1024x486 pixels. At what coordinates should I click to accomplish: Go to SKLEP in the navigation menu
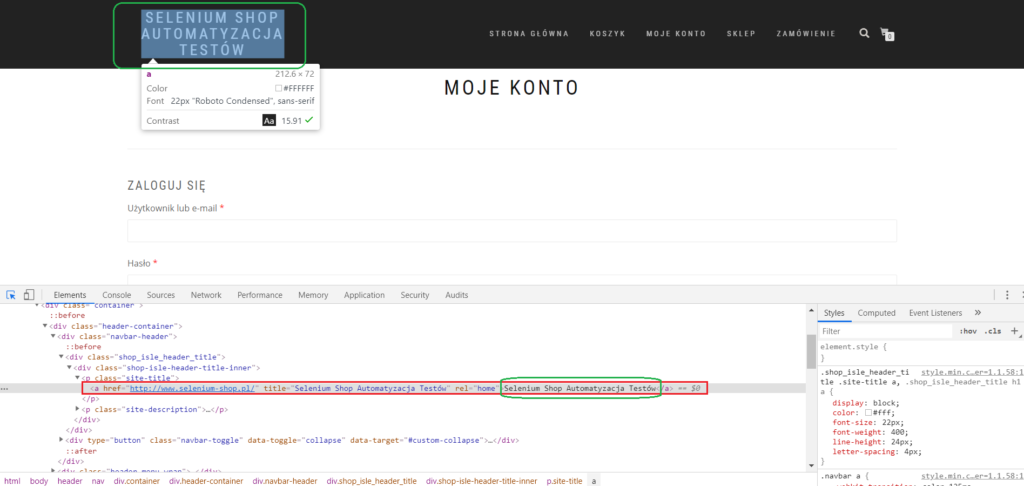click(x=741, y=34)
